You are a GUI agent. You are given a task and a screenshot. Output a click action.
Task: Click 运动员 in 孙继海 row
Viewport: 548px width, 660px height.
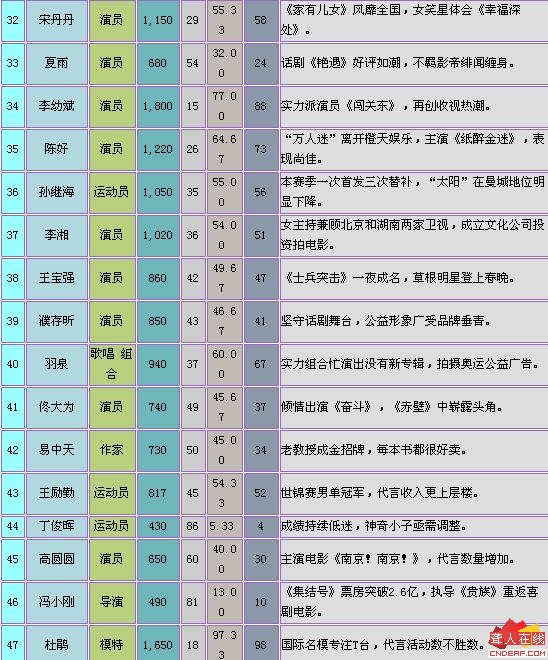(x=111, y=192)
